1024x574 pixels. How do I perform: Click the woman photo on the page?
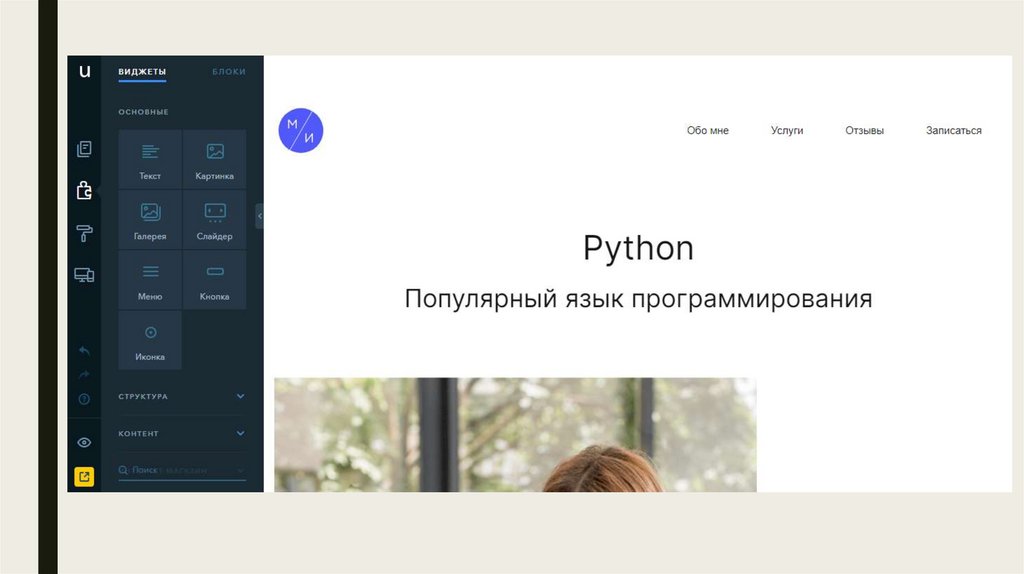coord(515,435)
